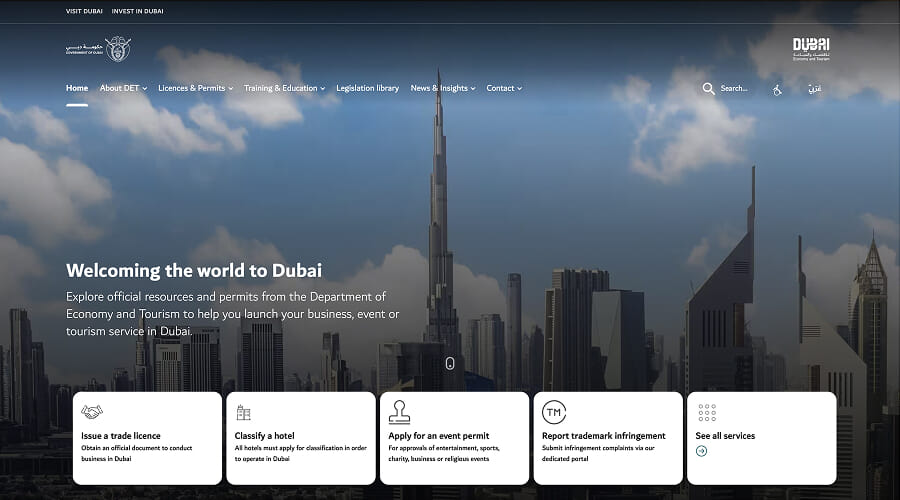Click the 'Welcoming the world to Dubai' heading
This screenshot has width=900, height=500.
point(194,270)
